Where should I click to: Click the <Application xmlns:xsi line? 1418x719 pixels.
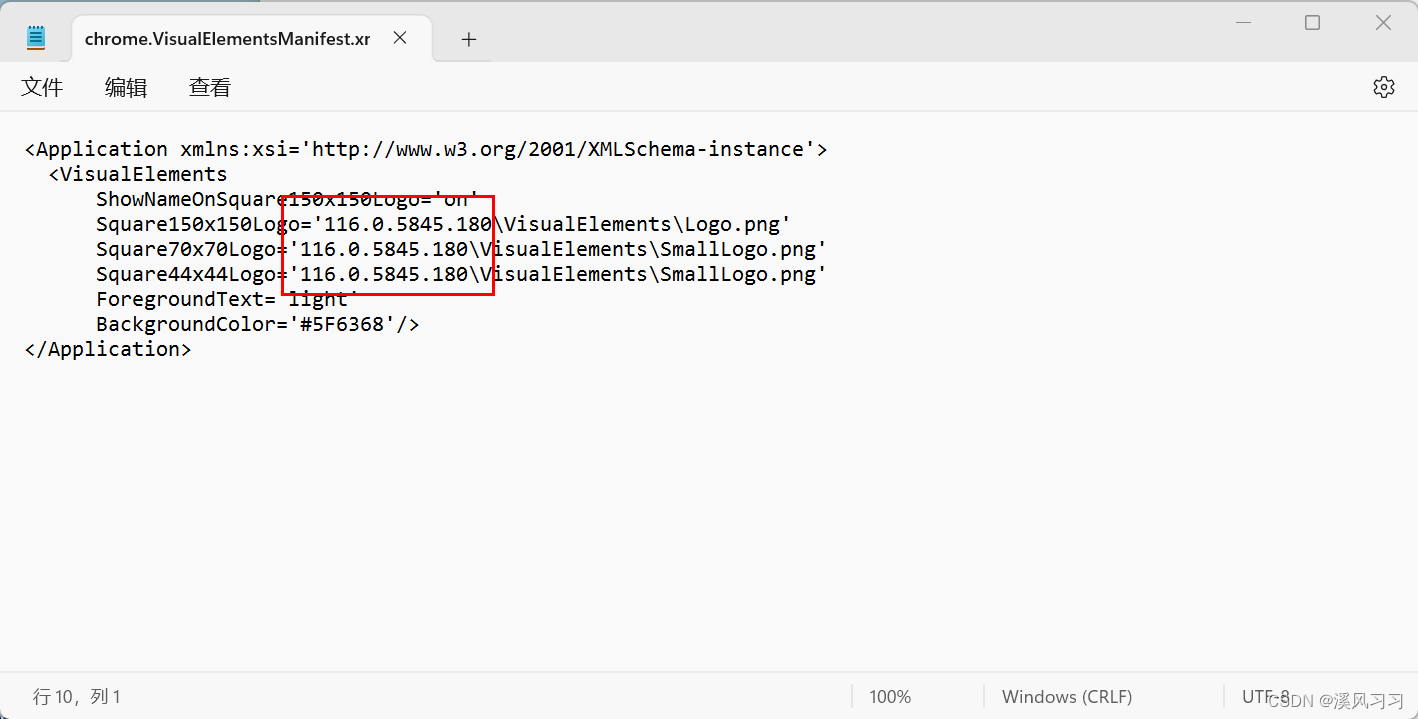click(x=426, y=149)
